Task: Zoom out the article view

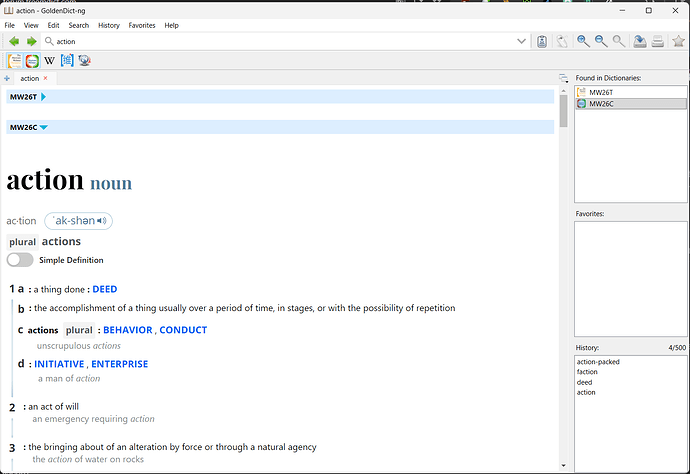Action: pyautogui.click(x=601, y=41)
